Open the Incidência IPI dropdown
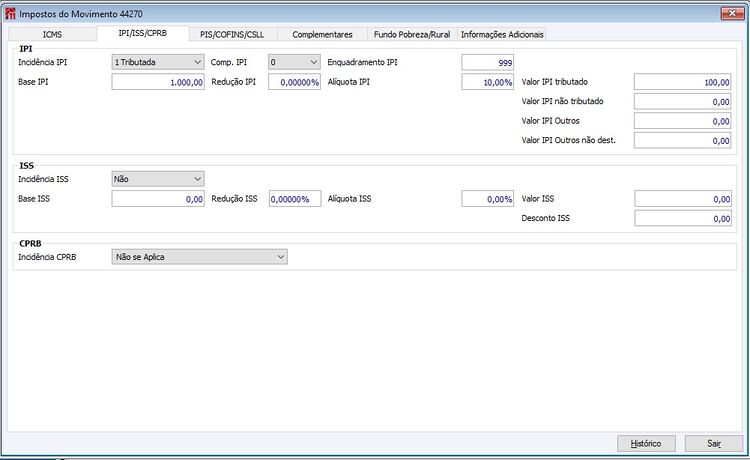The image size is (750, 460). point(158,62)
